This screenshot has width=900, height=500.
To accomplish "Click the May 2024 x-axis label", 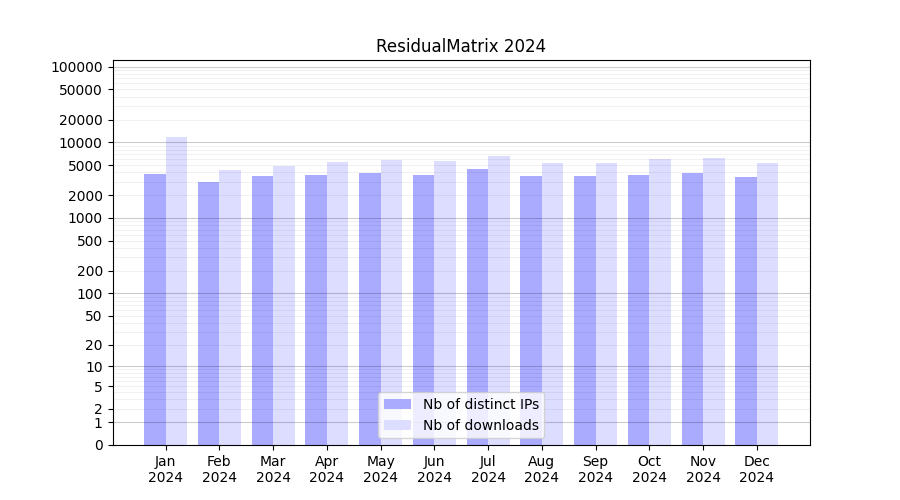I will [x=380, y=469].
